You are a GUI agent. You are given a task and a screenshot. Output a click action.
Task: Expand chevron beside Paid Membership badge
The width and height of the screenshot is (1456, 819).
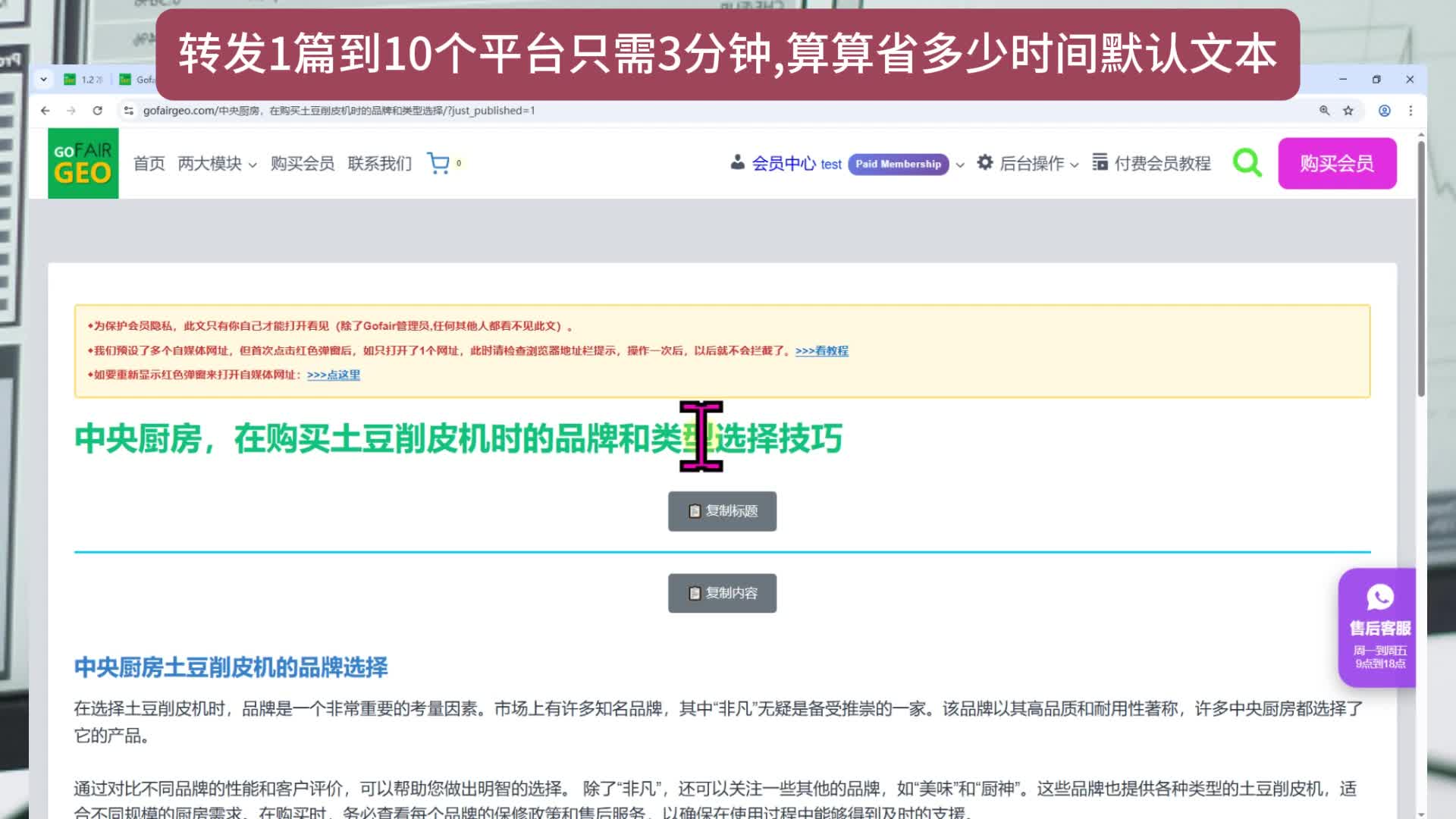960,165
